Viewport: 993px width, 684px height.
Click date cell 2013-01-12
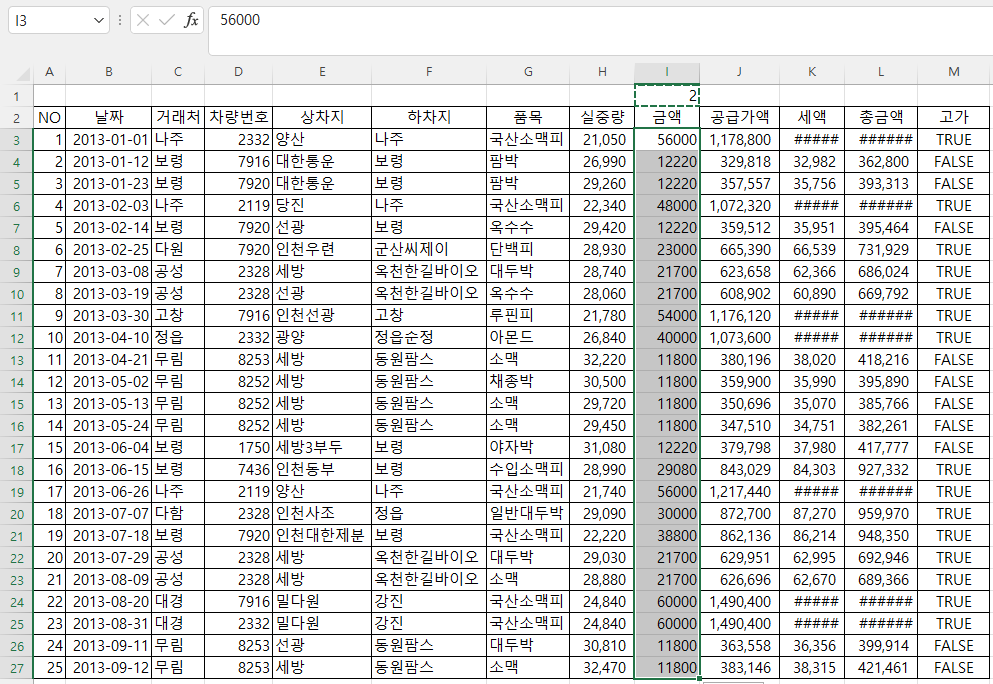(108, 162)
